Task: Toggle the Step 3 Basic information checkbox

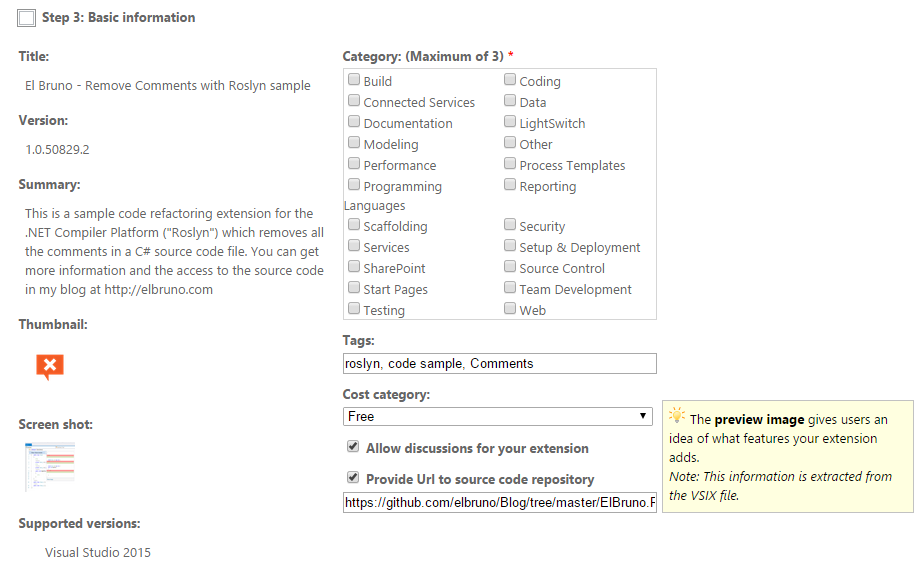Action: click(x=27, y=18)
